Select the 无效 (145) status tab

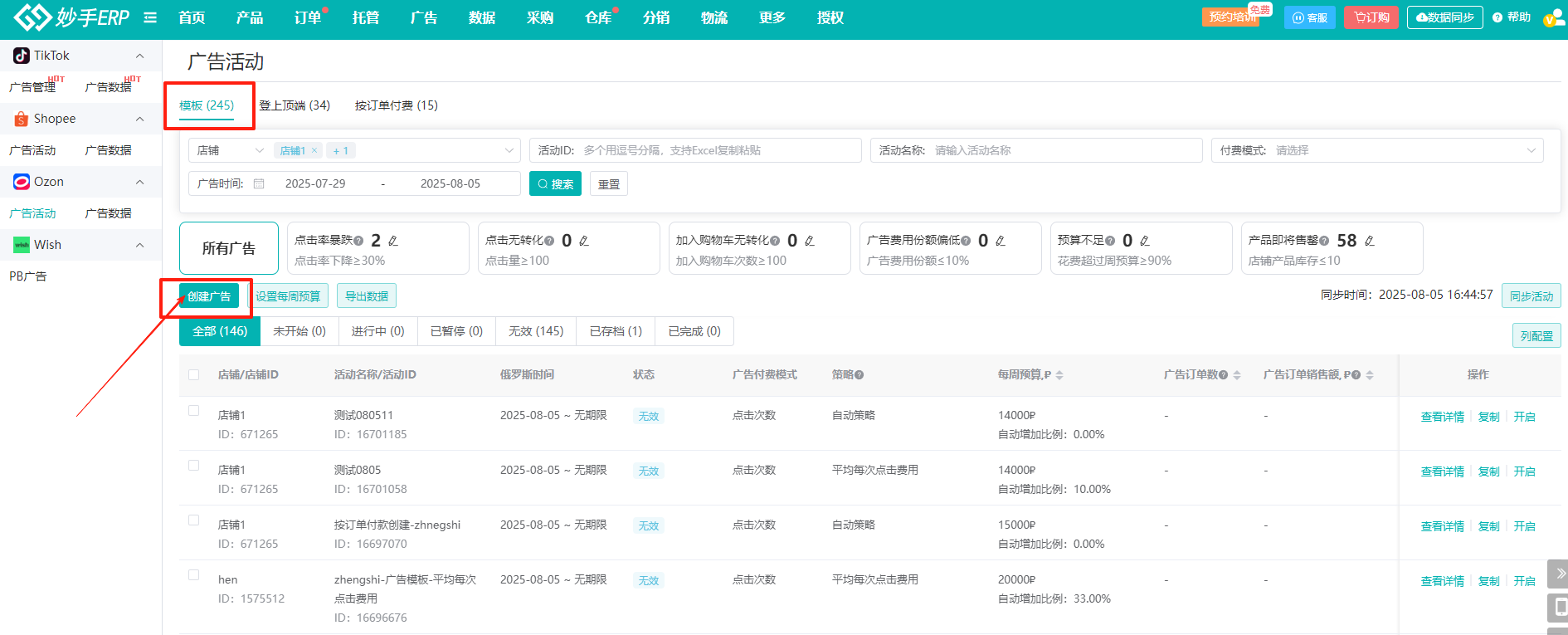click(x=536, y=331)
